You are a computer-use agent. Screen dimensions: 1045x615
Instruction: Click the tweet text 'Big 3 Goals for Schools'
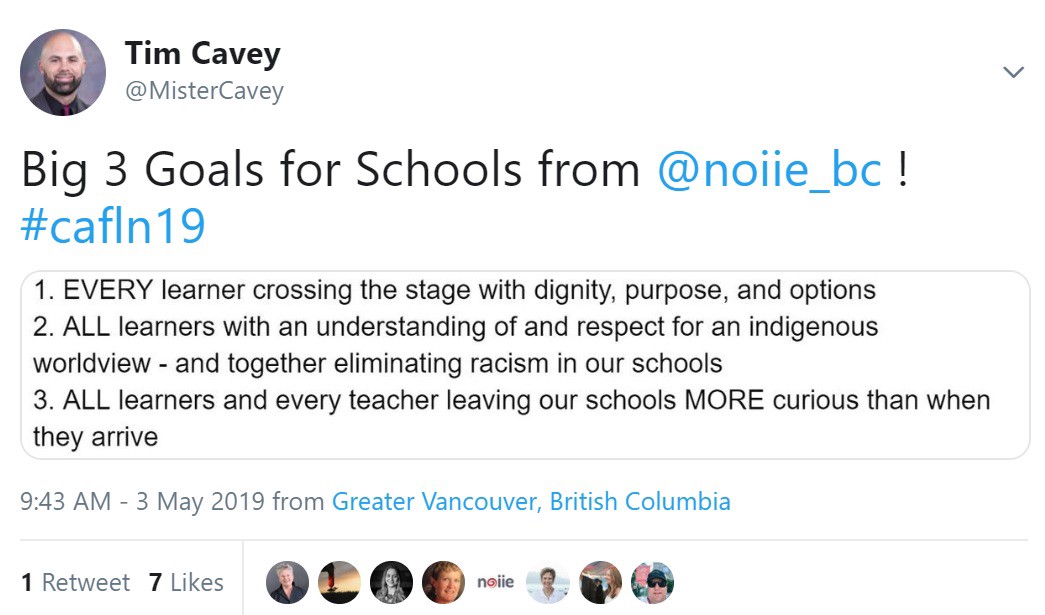330,170
